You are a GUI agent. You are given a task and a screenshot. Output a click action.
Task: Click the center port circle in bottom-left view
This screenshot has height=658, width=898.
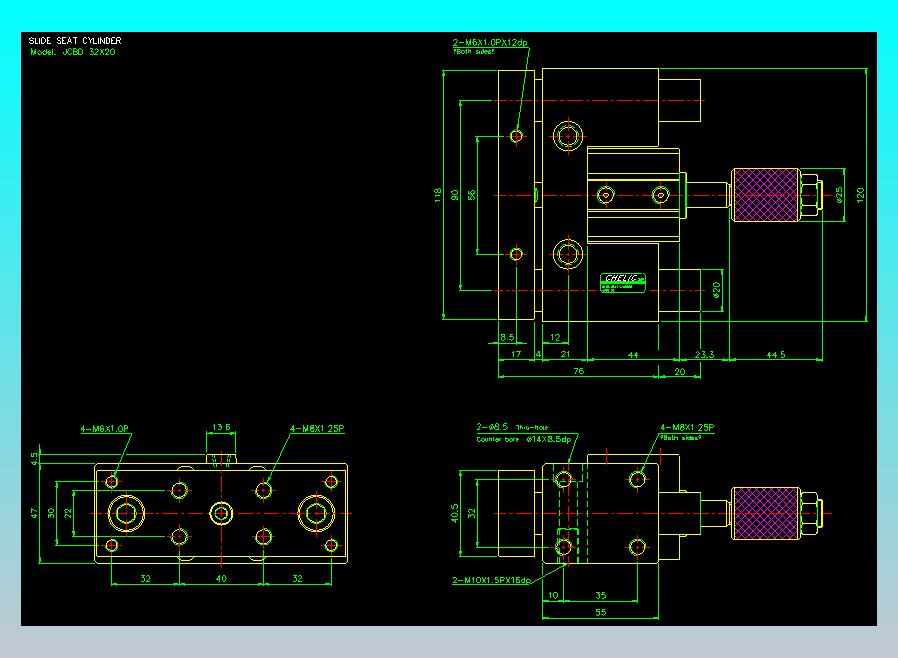pyautogui.click(x=221, y=513)
